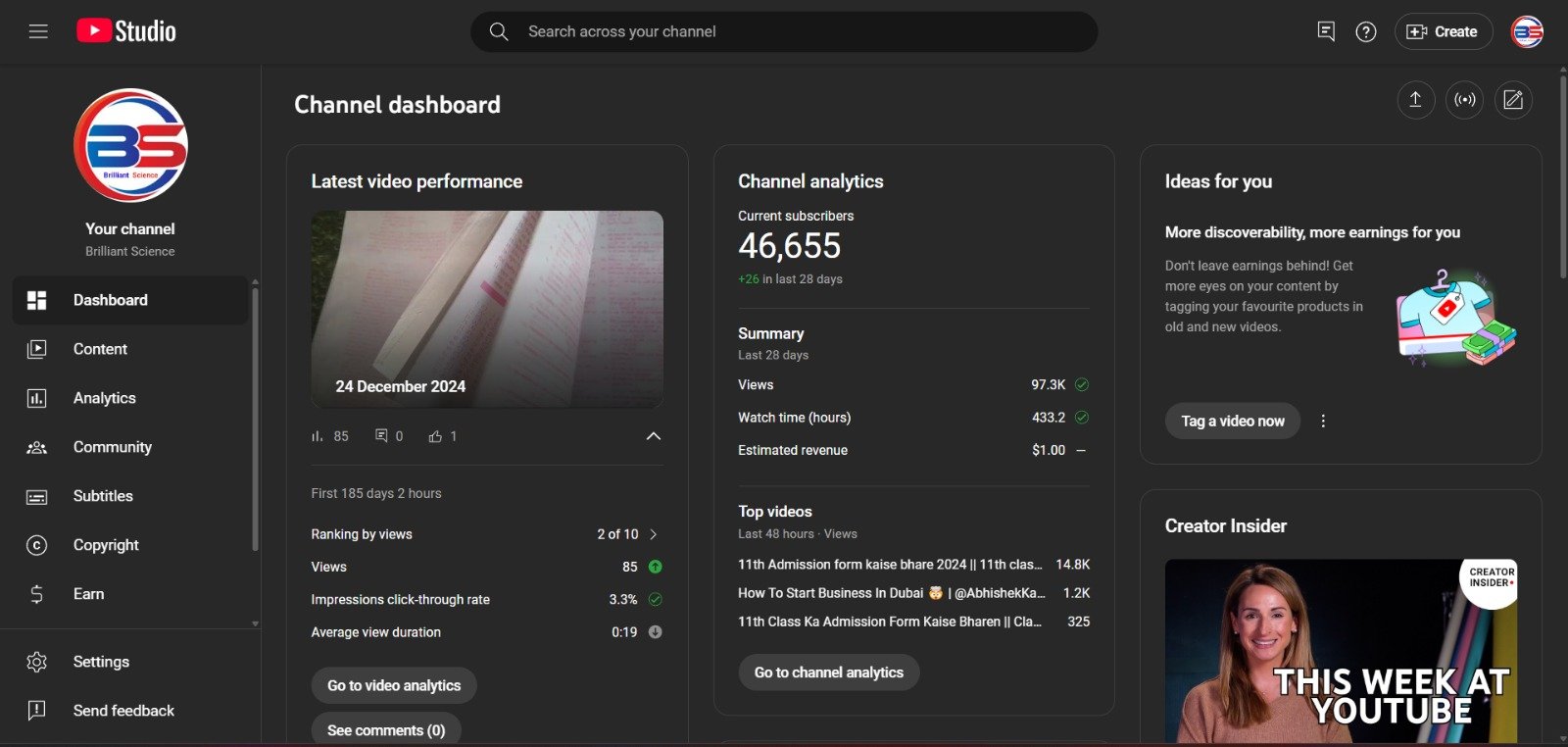Click the 'Estimated revenue' row label
The height and width of the screenshot is (747, 1568).
pos(793,450)
